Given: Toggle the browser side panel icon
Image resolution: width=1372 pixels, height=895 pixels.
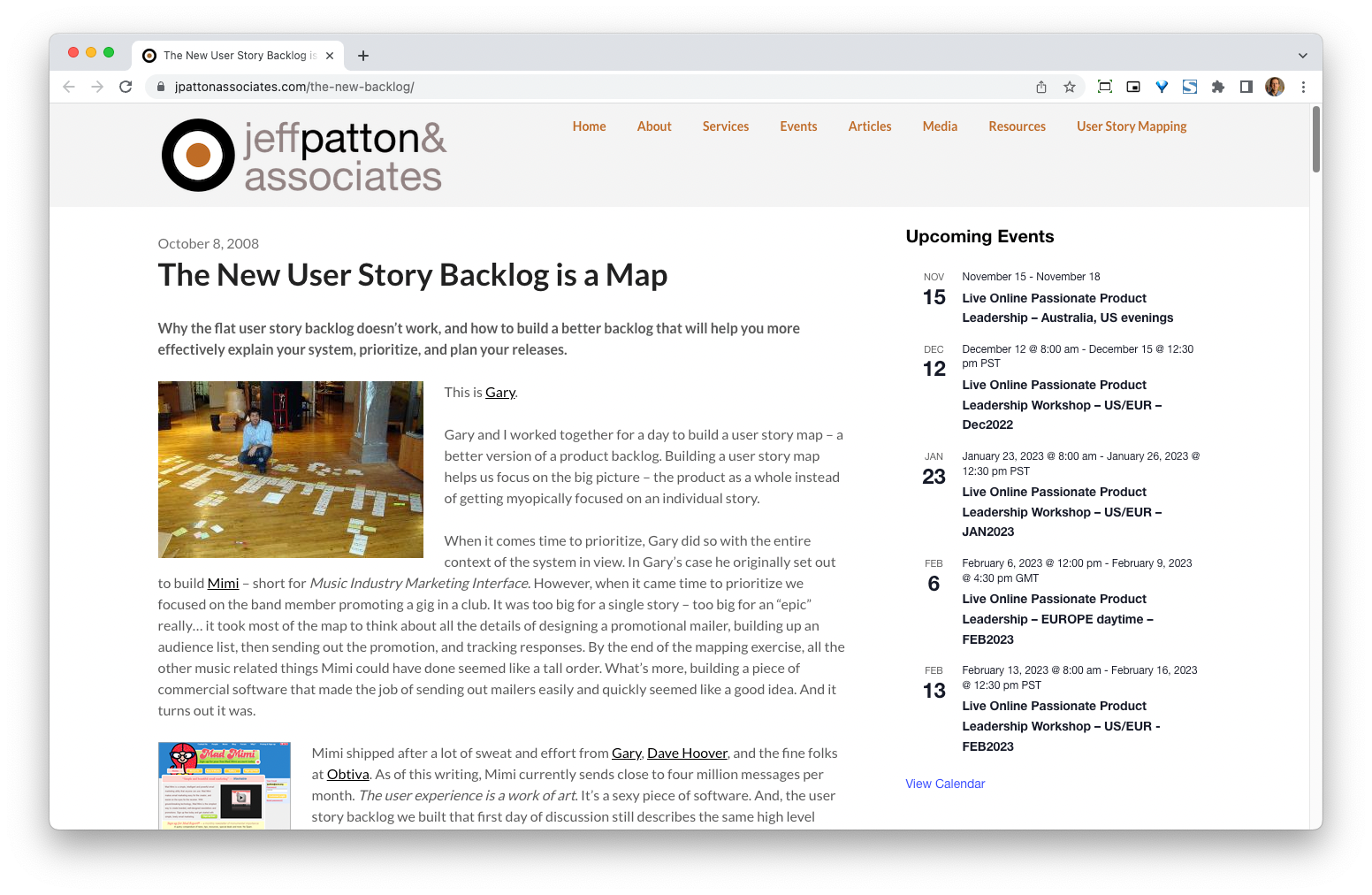Looking at the screenshot, I should tap(1246, 87).
